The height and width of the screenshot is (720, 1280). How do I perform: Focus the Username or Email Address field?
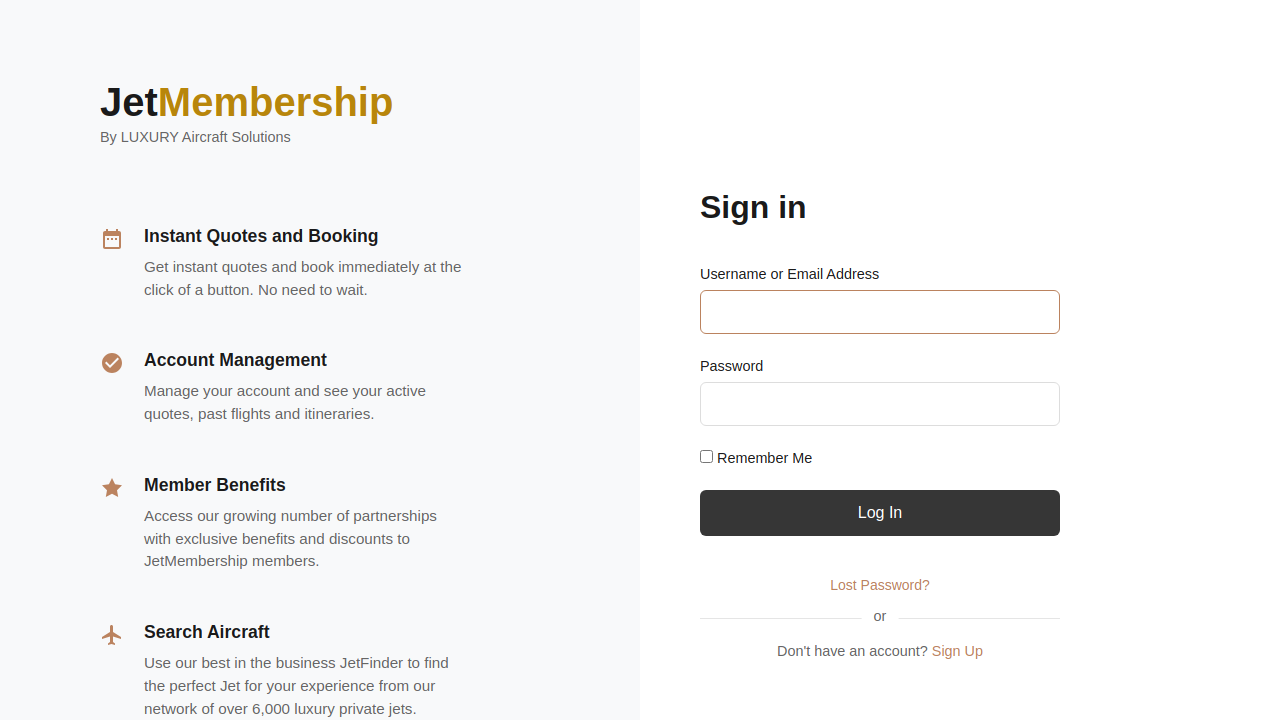880,312
